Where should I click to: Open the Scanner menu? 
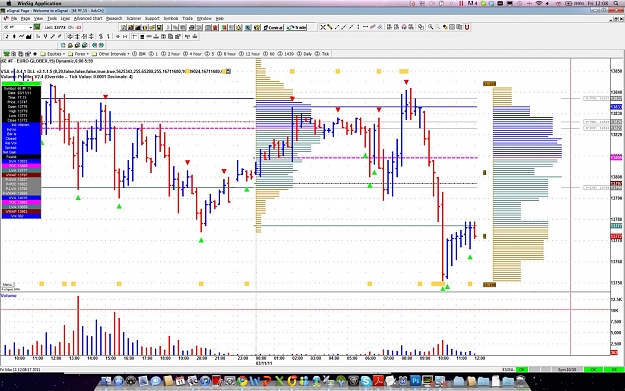134,18
